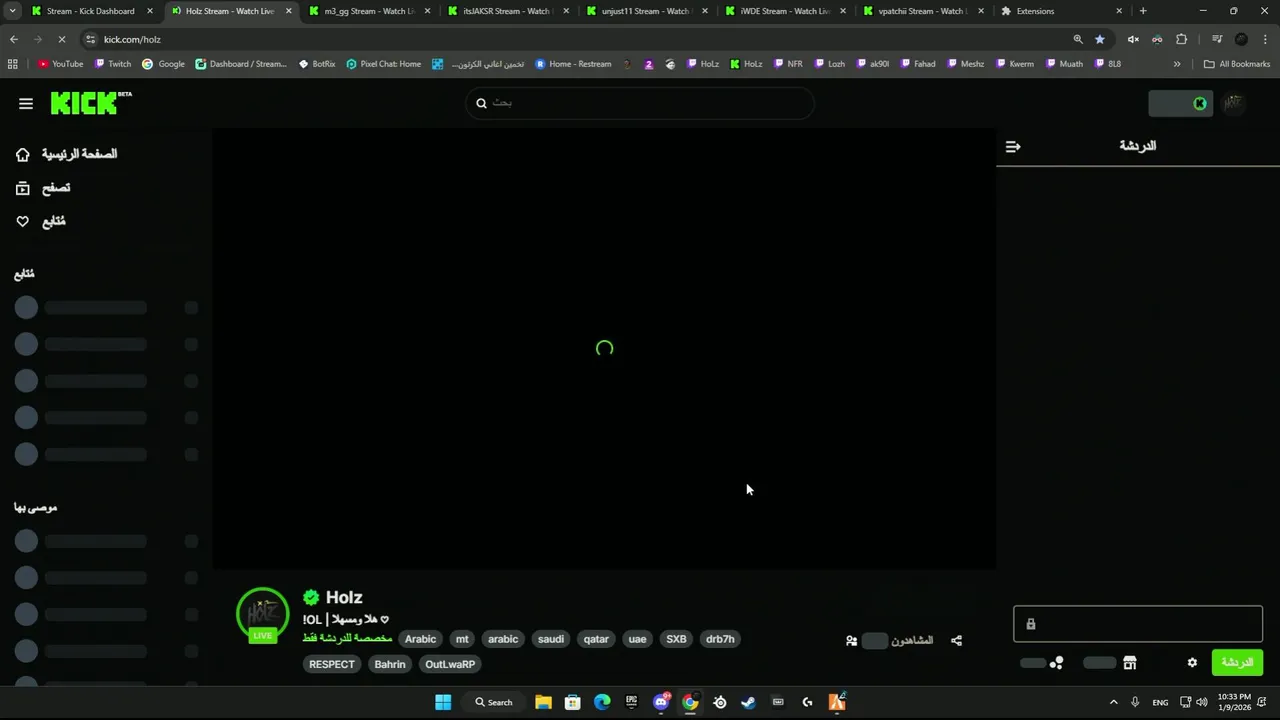
Task: Switch to Stream - Kick Dashboard tab
Action: point(90,11)
